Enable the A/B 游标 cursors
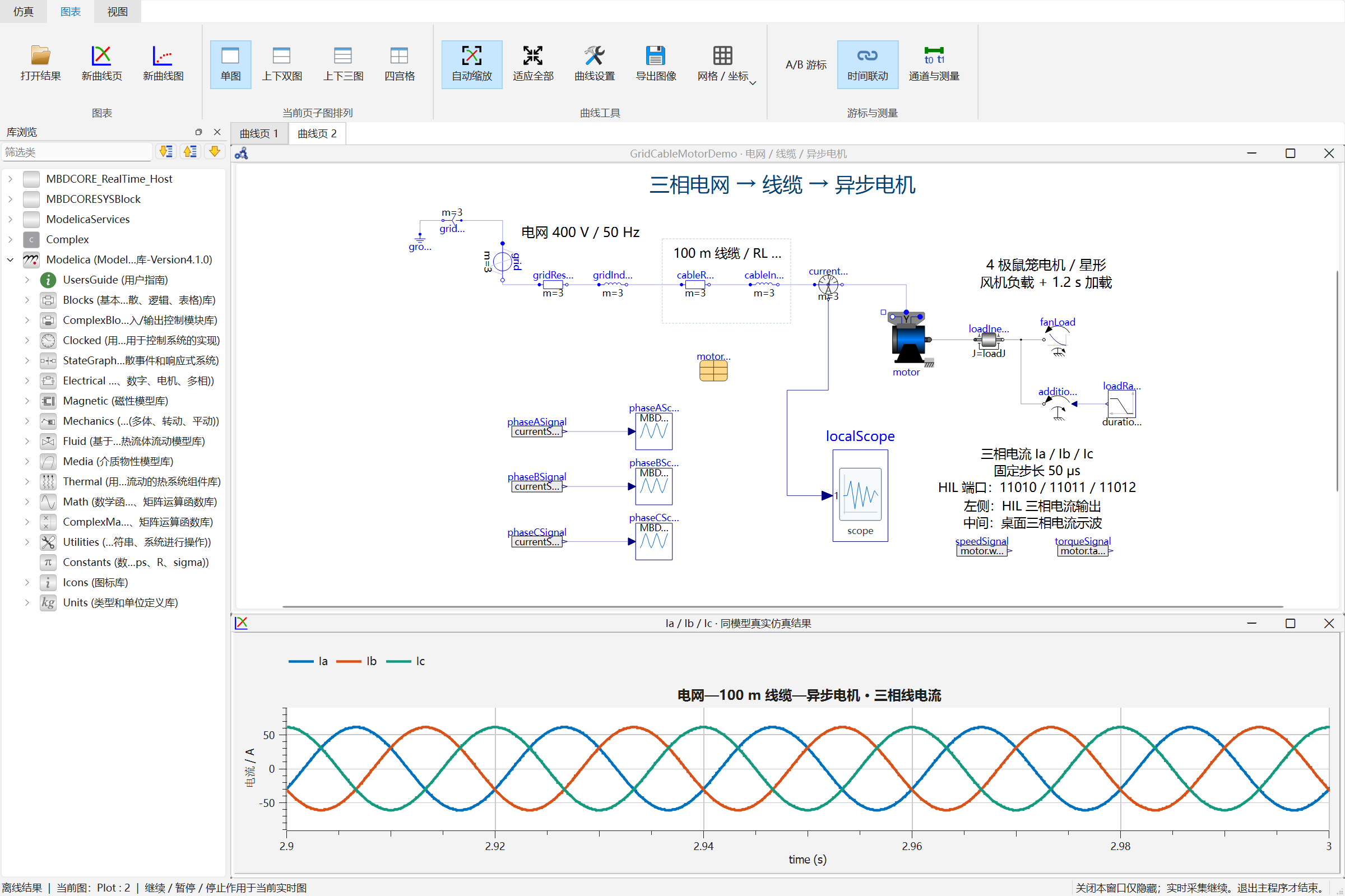The image size is (1345, 896). coord(806,64)
